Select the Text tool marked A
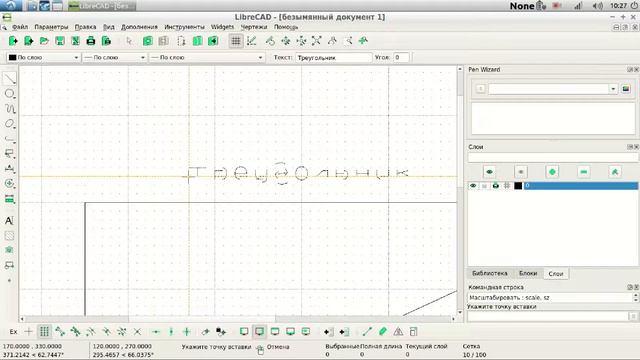The width and height of the screenshot is (640, 360). tap(9, 221)
